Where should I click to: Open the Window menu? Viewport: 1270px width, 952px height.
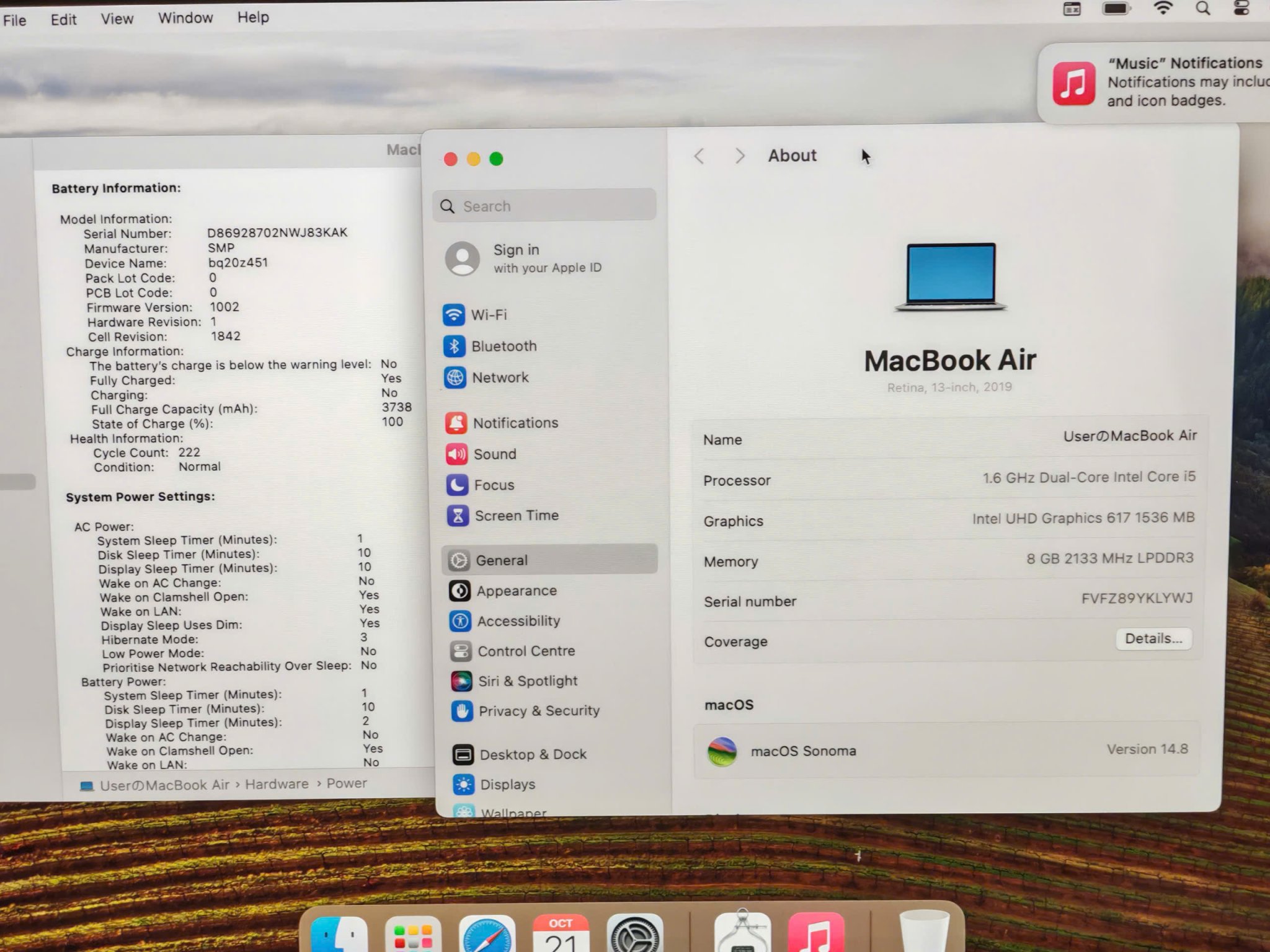click(x=185, y=17)
